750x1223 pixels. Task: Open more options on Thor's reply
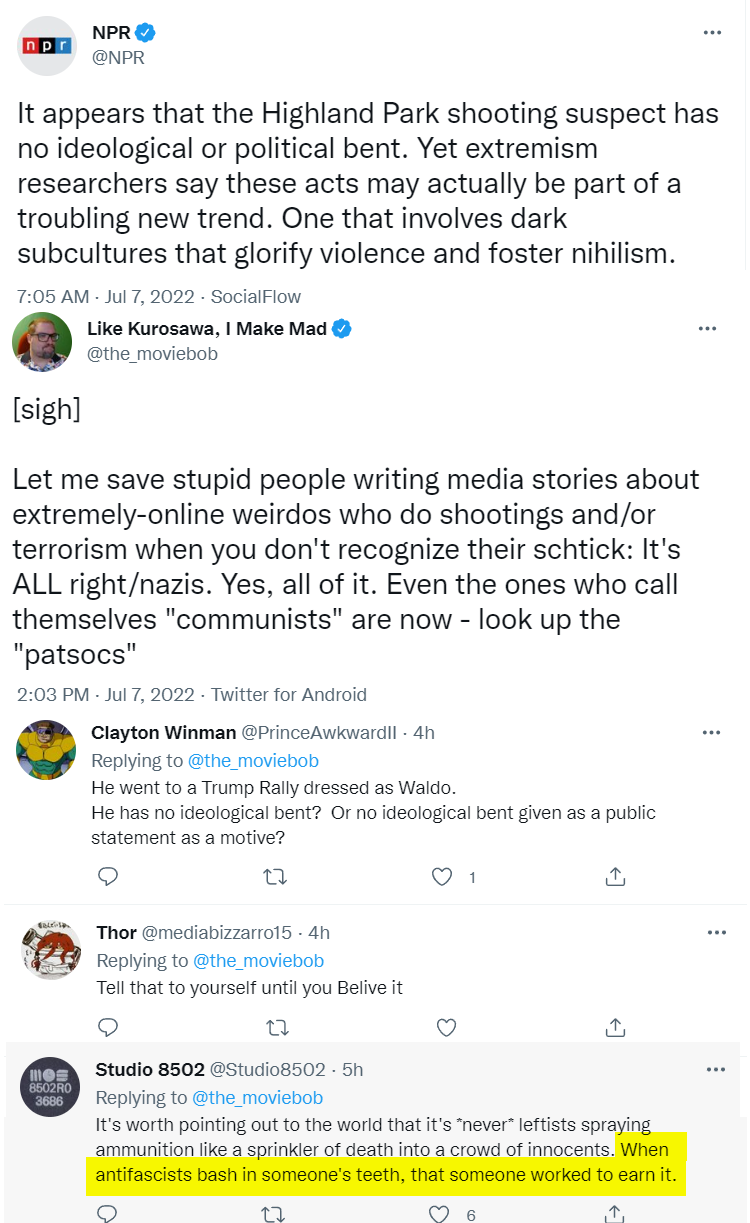click(716, 932)
